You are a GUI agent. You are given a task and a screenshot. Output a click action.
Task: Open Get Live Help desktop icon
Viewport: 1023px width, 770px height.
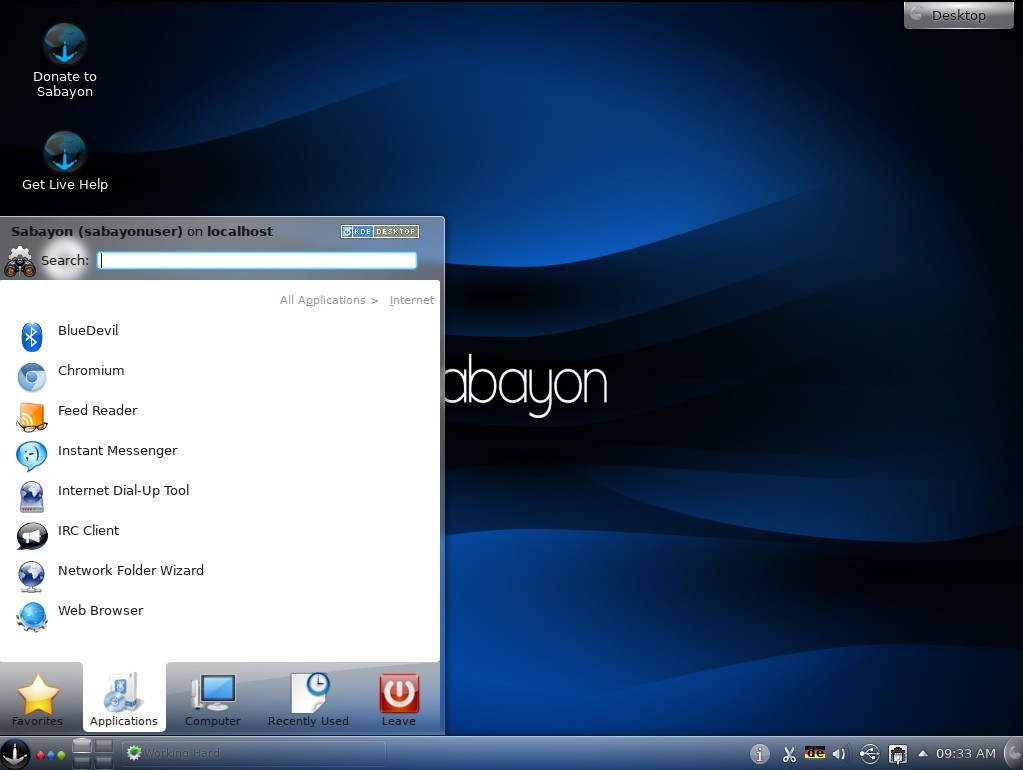coord(65,161)
